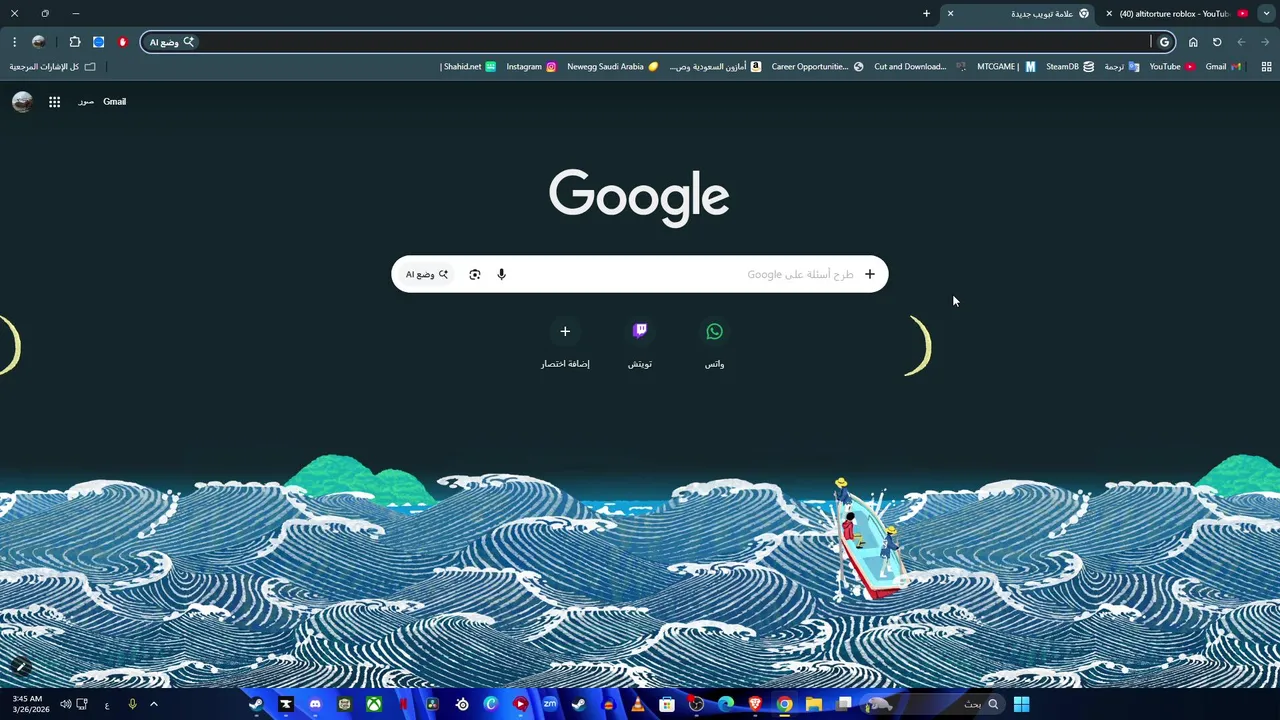
Task: Click the microphone icon in system tray
Action: (x=132, y=704)
